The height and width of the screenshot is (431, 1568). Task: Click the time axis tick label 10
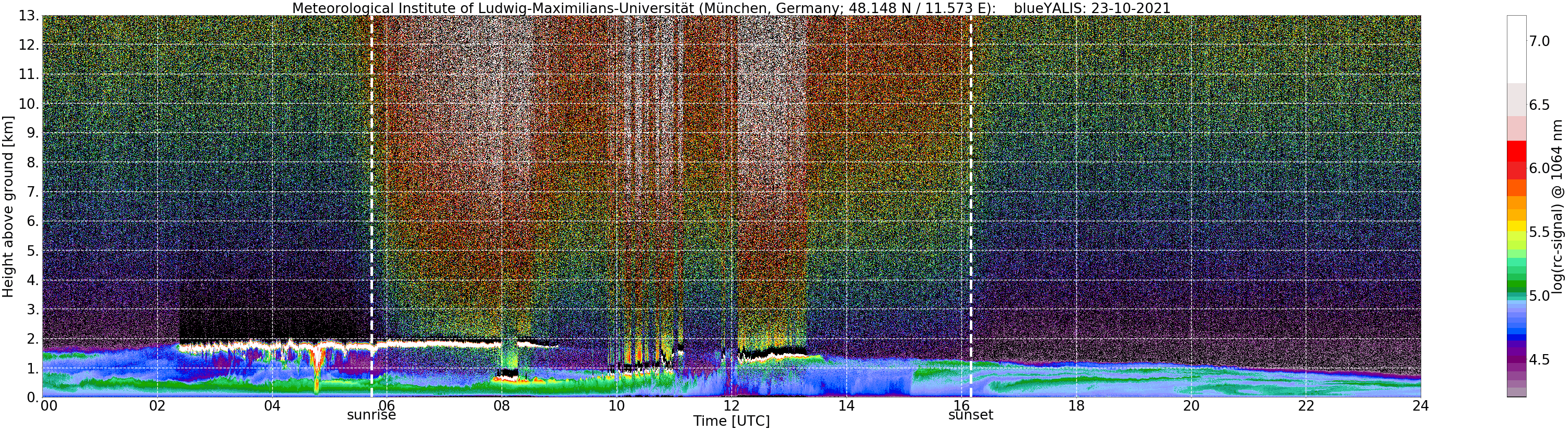coord(617,405)
